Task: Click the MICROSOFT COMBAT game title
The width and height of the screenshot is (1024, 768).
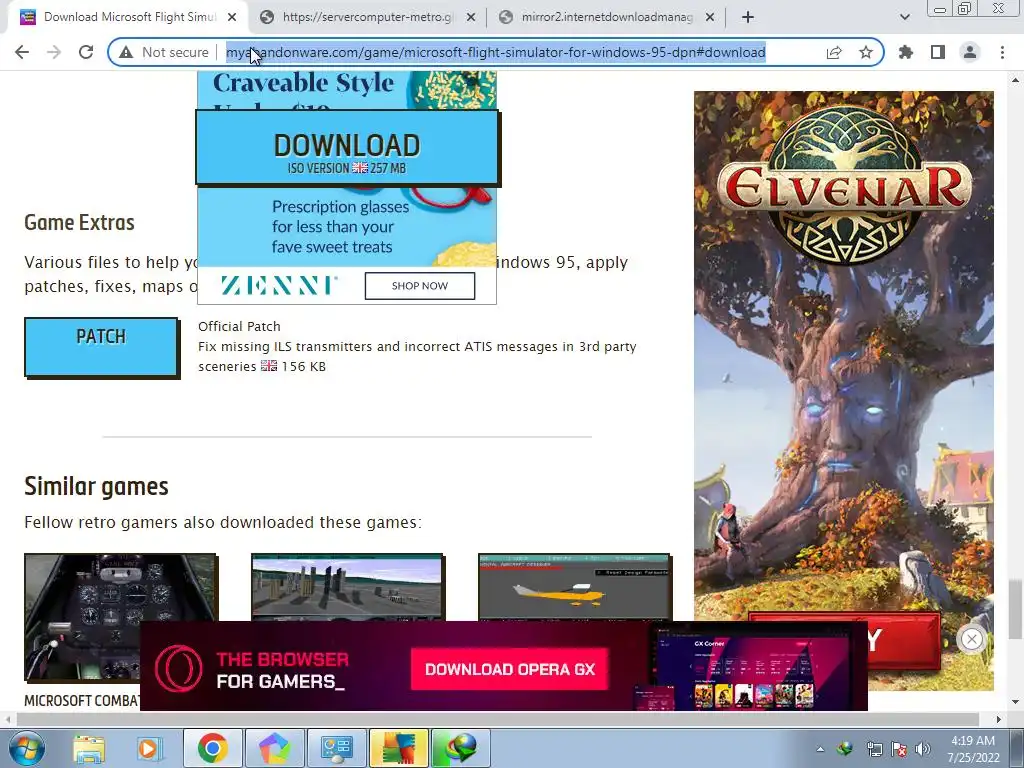Action: pos(82,701)
